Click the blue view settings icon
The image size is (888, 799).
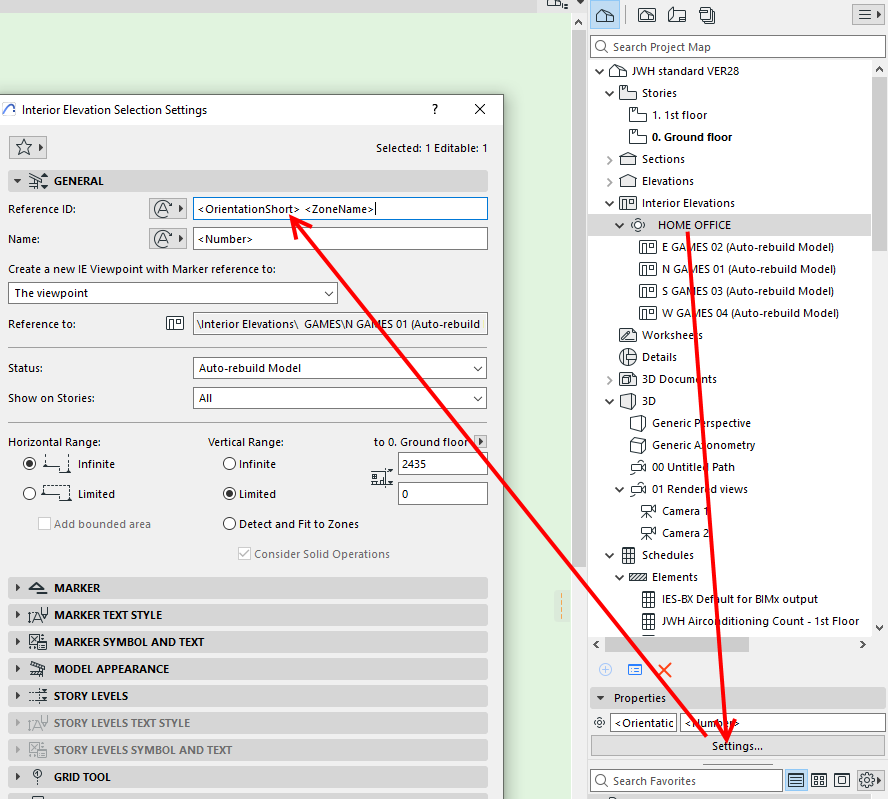635,670
